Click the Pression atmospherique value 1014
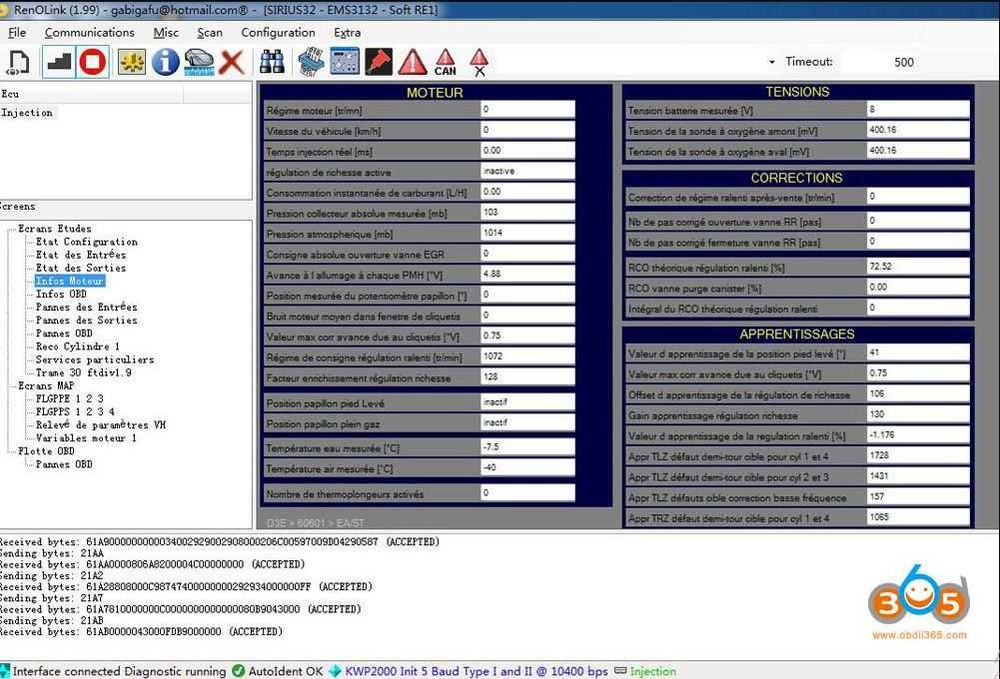 tap(527, 233)
